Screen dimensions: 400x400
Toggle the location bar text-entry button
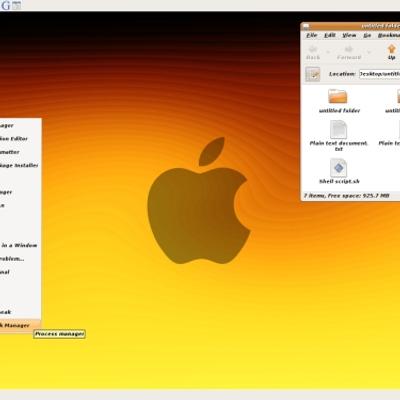pyautogui.click(x=313, y=74)
